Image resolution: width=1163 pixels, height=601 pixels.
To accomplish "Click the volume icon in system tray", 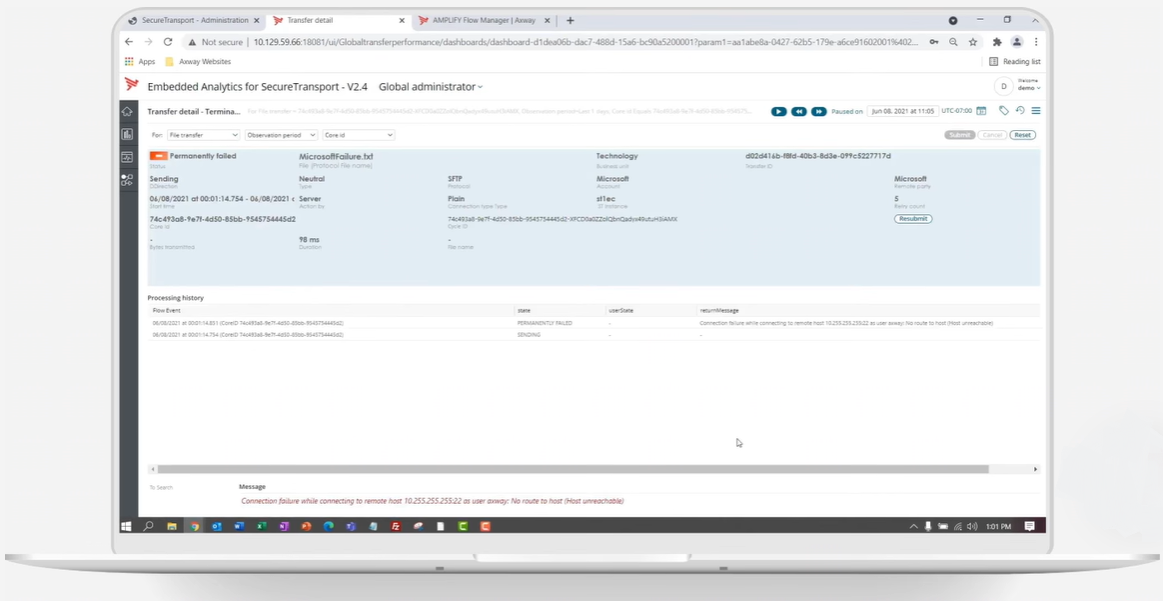I will tap(972, 526).
